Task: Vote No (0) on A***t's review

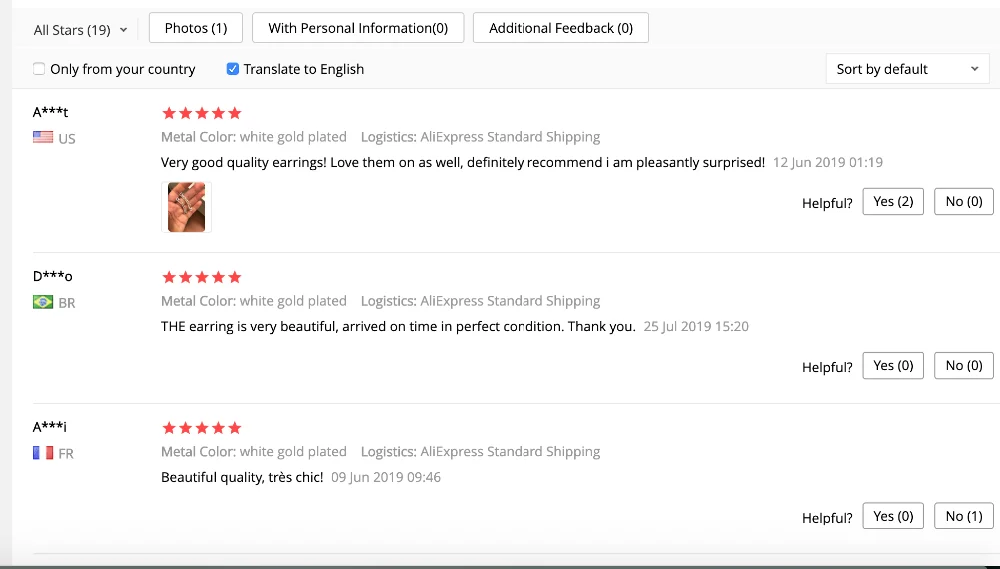Action: (x=964, y=202)
